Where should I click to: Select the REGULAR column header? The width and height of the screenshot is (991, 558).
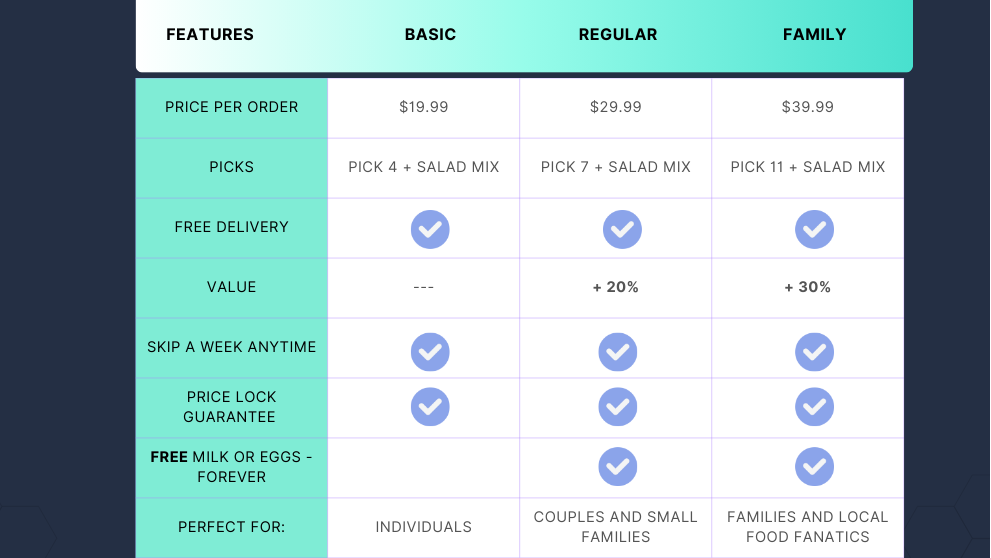point(618,35)
